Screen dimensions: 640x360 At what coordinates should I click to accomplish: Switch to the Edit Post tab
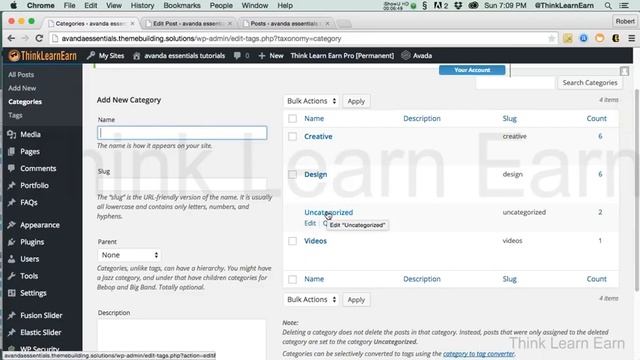pos(187,24)
